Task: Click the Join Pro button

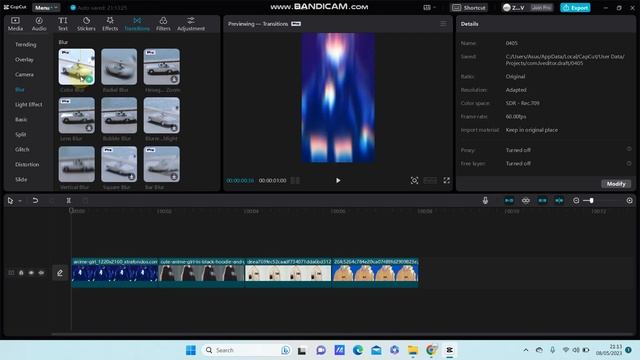Action: [x=541, y=7]
